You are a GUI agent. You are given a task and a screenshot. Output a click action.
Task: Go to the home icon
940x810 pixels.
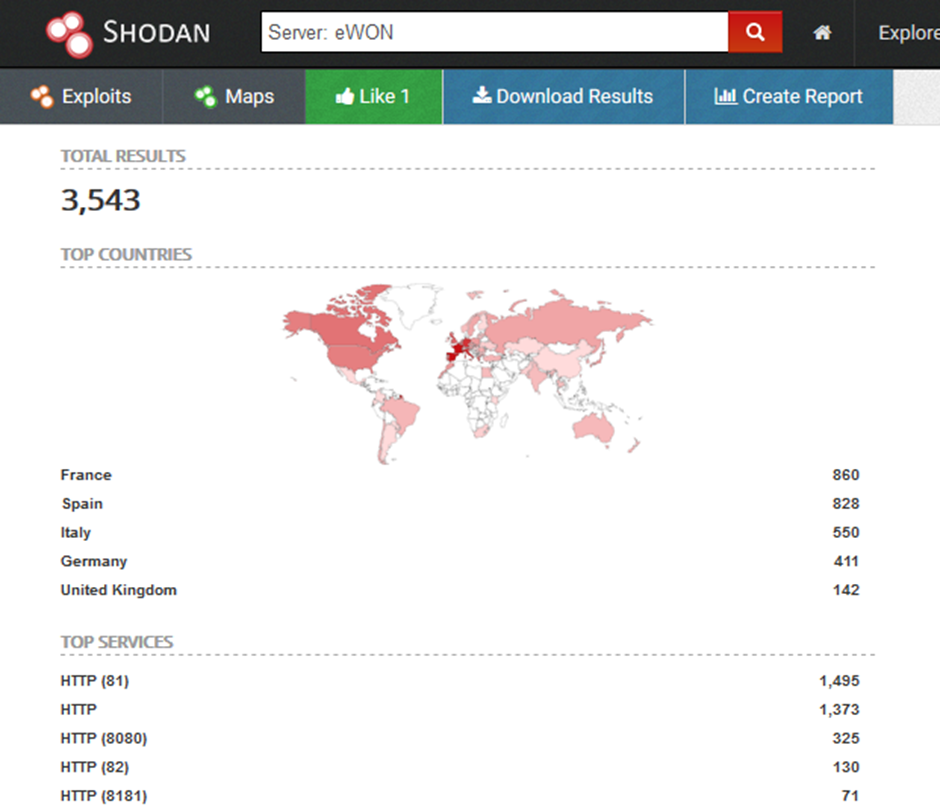(x=822, y=32)
